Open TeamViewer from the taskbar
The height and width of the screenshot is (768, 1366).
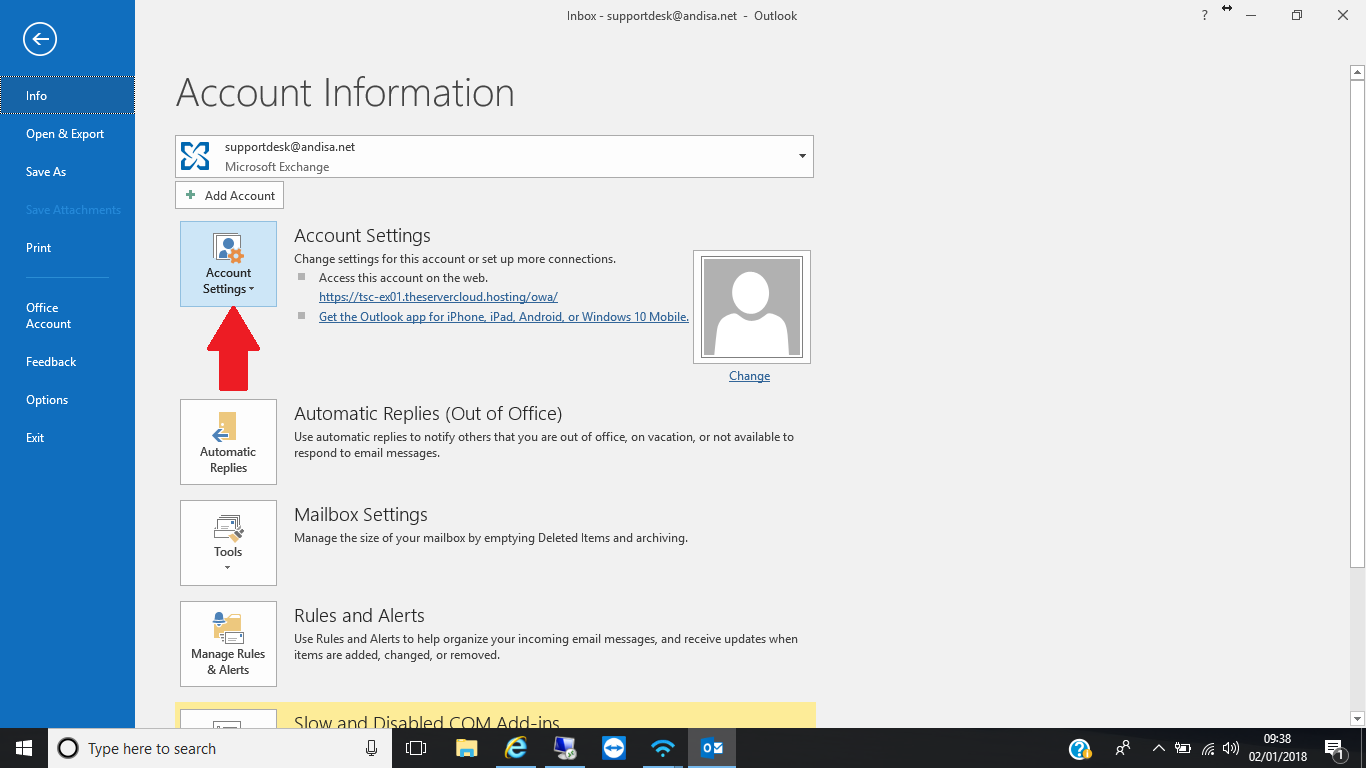[x=613, y=748]
